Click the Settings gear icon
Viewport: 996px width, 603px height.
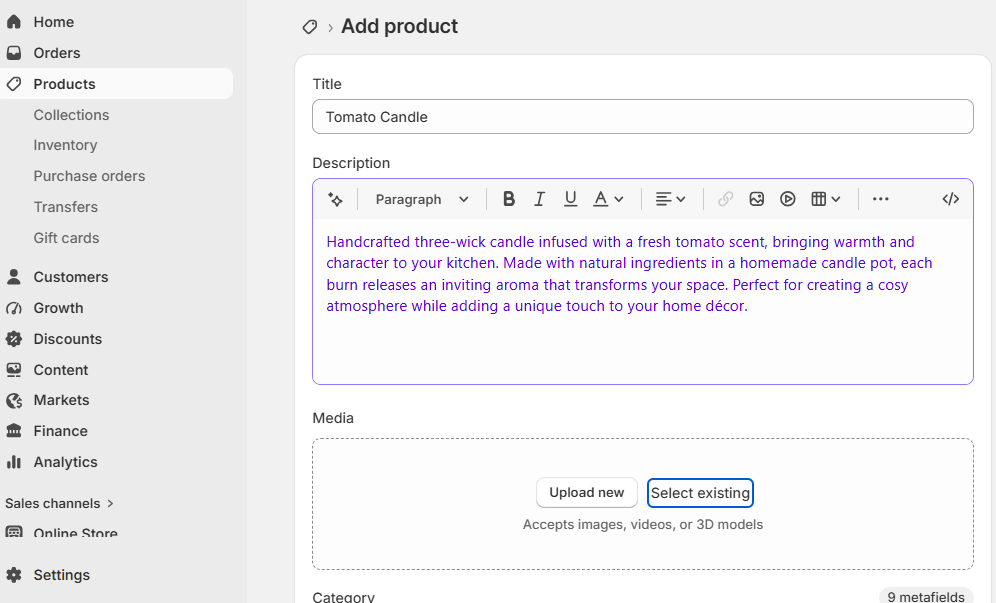tap(14, 575)
